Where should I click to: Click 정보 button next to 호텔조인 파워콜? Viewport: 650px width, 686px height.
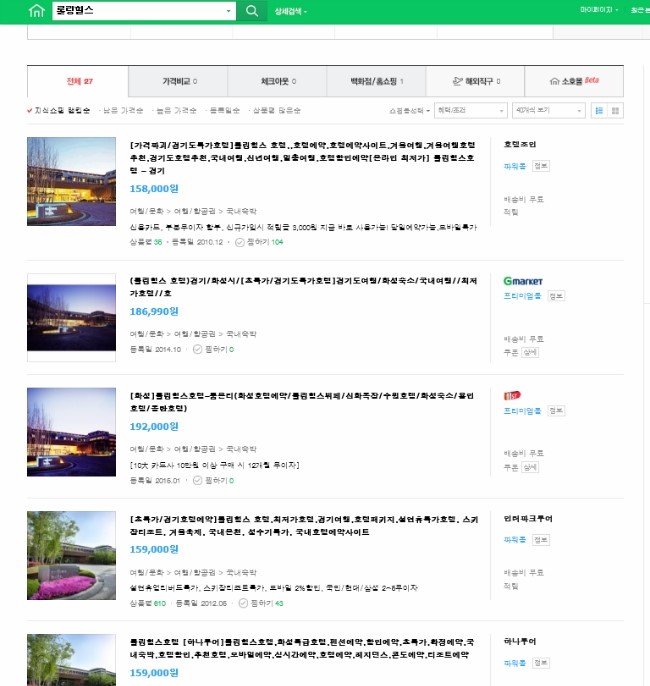click(x=541, y=166)
